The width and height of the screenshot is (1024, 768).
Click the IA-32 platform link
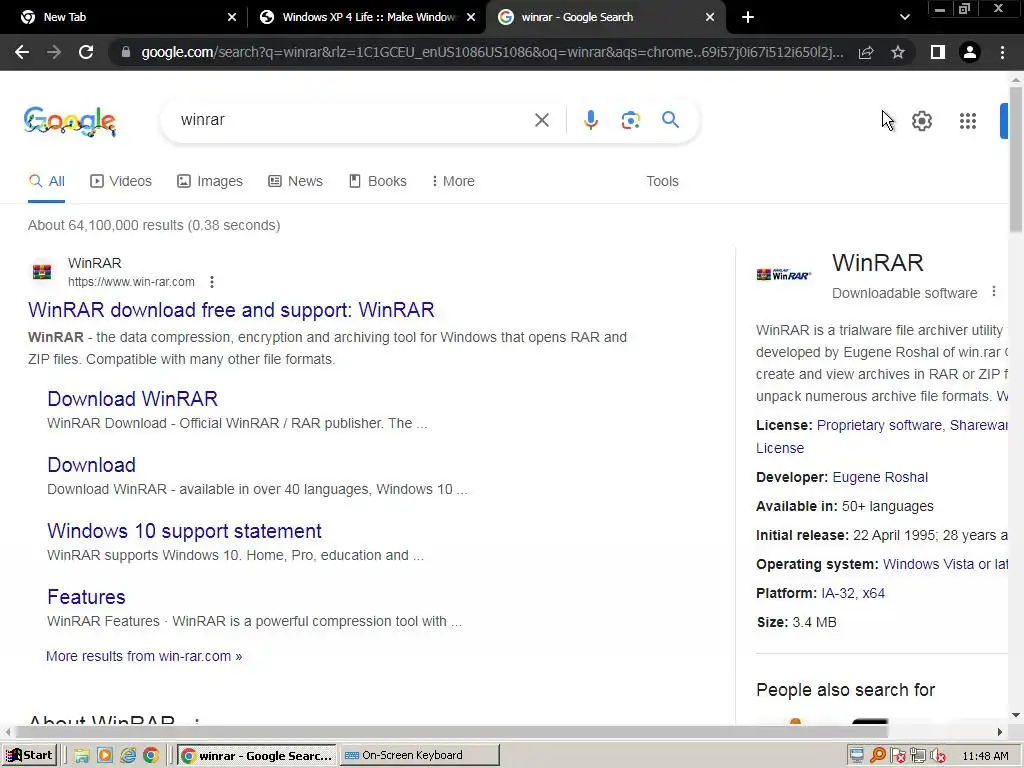(x=838, y=594)
